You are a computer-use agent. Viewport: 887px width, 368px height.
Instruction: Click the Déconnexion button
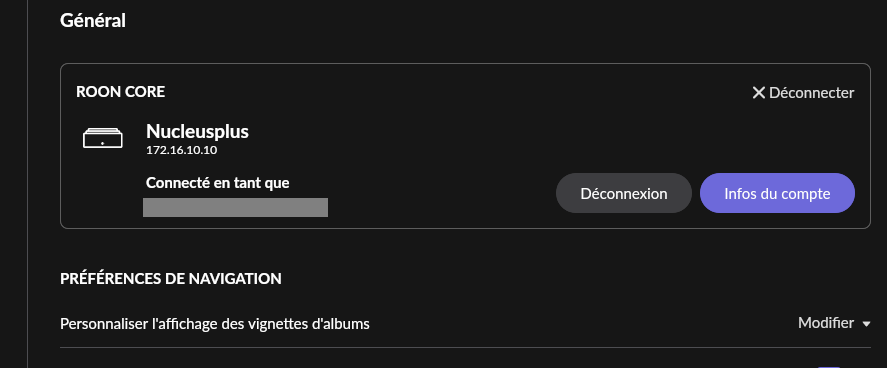pyautogui.click(x=624, y=193)
